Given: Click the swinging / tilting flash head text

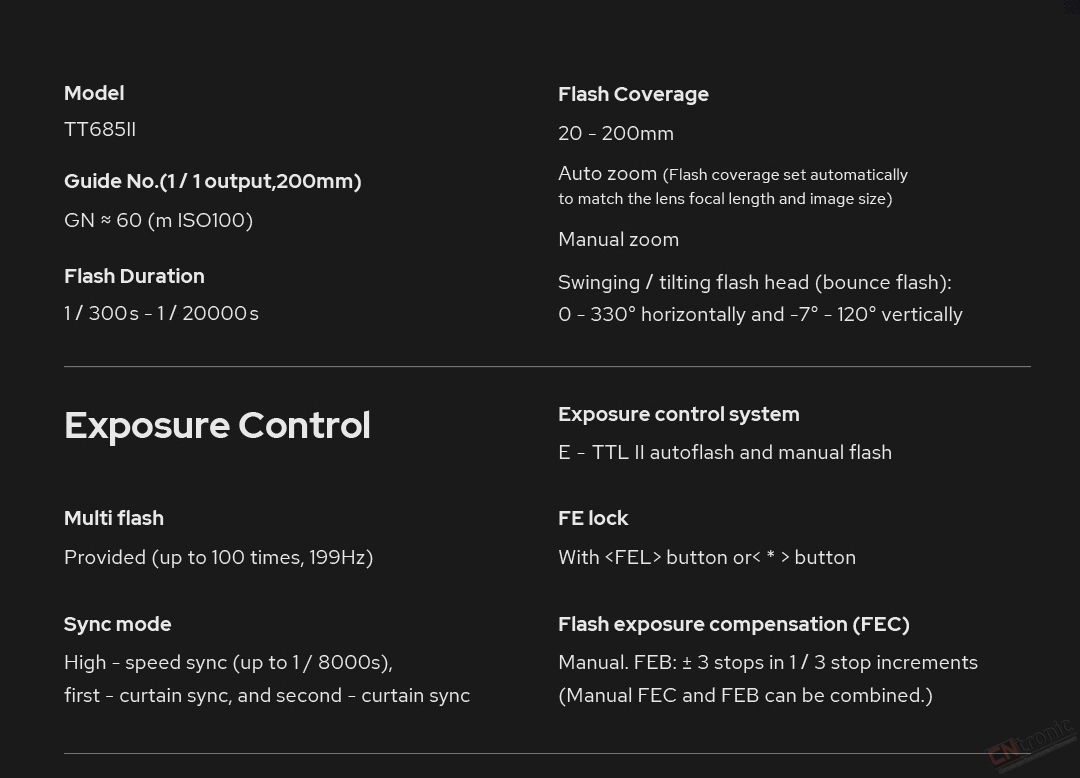Looking at the screenshot, I should (760, 298).
